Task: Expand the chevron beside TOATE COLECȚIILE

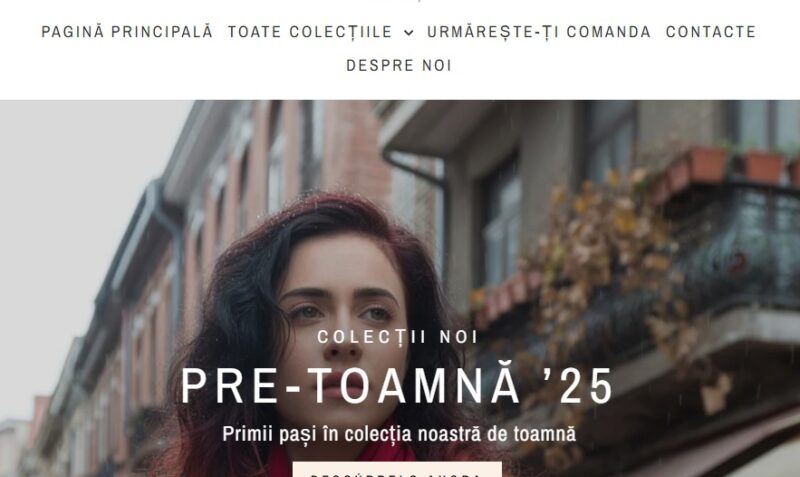Action: coord(409,33)
